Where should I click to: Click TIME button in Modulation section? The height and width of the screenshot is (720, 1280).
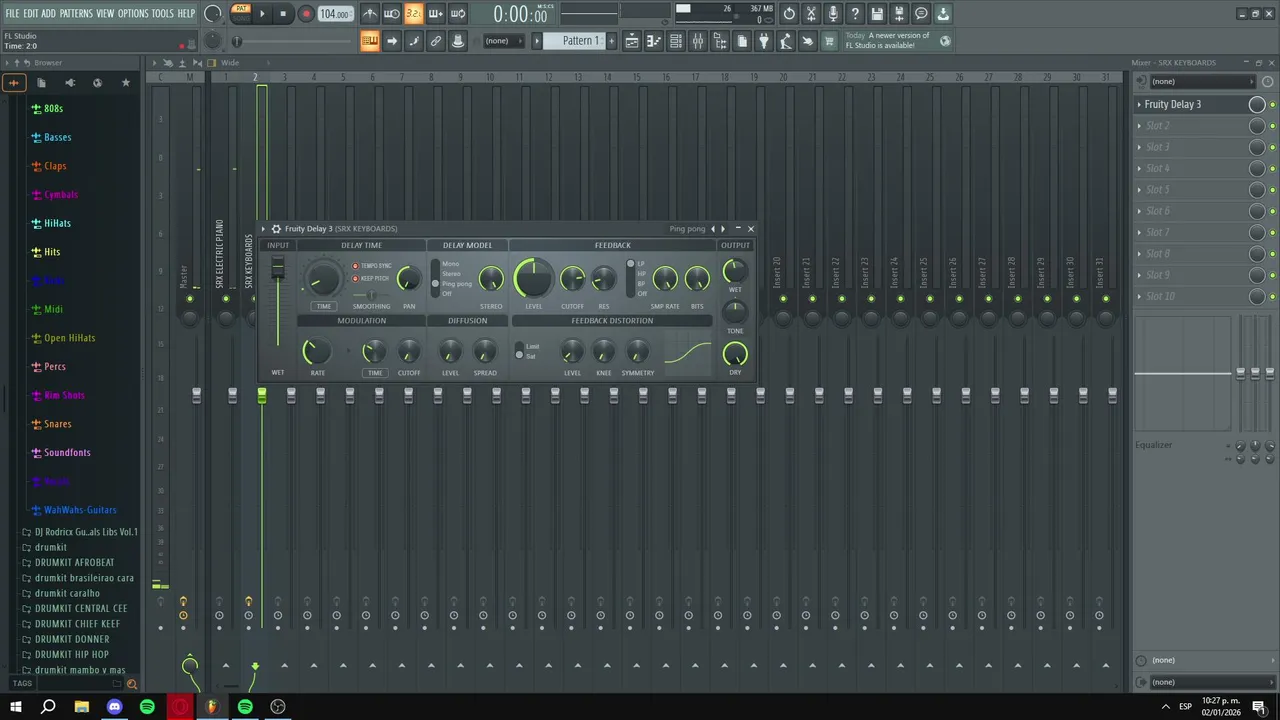tap(375, 373)
